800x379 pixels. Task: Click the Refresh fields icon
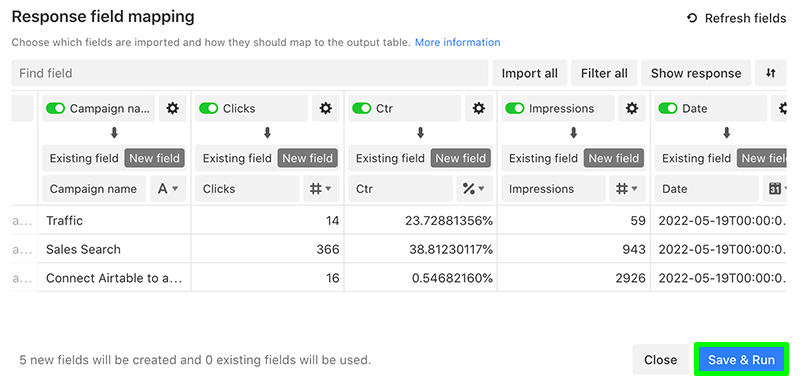[x=692, y=18]
